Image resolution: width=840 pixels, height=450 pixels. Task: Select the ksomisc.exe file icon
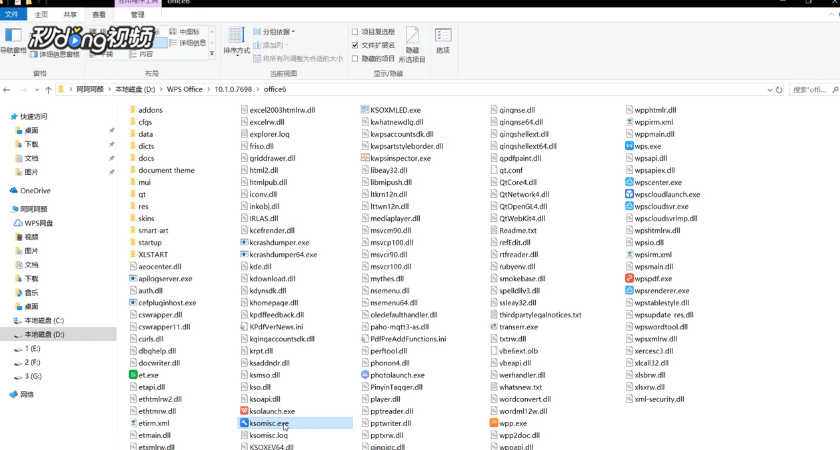click(x=244, y=423)
